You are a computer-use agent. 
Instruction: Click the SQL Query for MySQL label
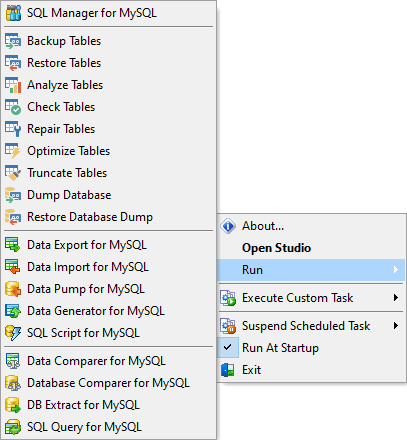point(84,427)
